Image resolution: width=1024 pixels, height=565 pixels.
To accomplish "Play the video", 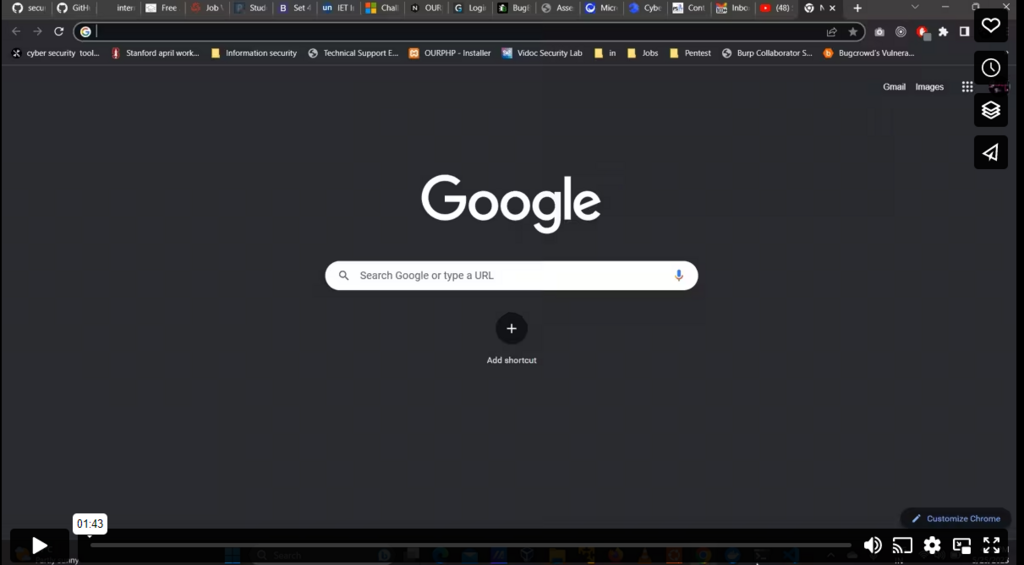I will pos(39,545).
